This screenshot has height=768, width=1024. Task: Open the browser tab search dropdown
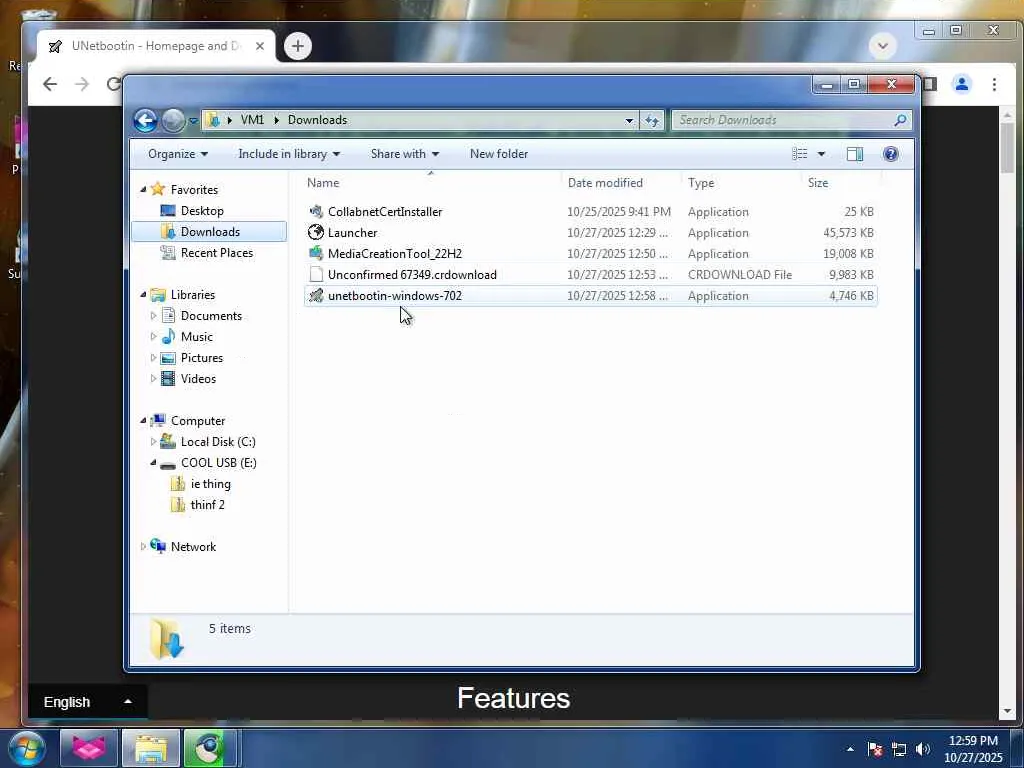pos(882,46)
